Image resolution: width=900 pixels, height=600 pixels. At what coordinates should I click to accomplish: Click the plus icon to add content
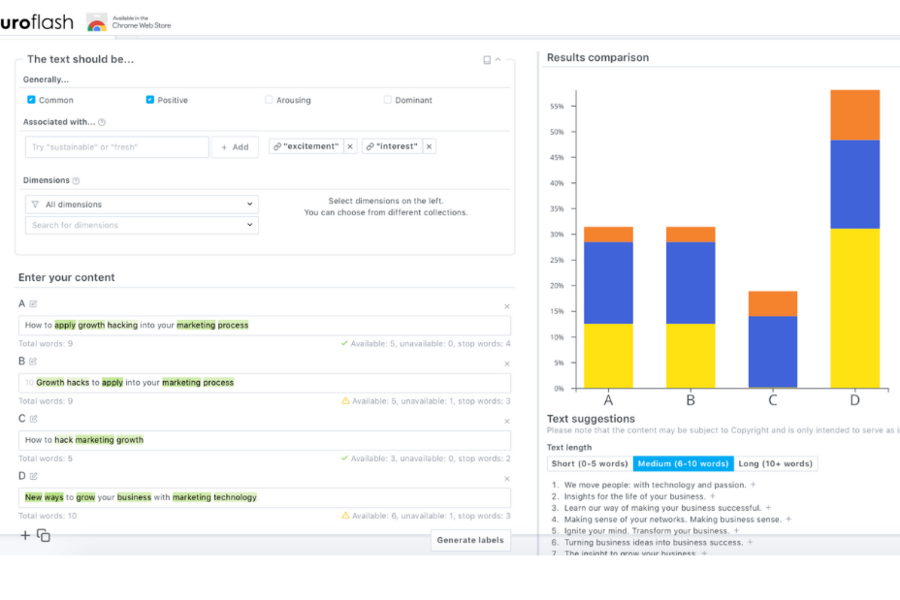[x=26, y=536]
